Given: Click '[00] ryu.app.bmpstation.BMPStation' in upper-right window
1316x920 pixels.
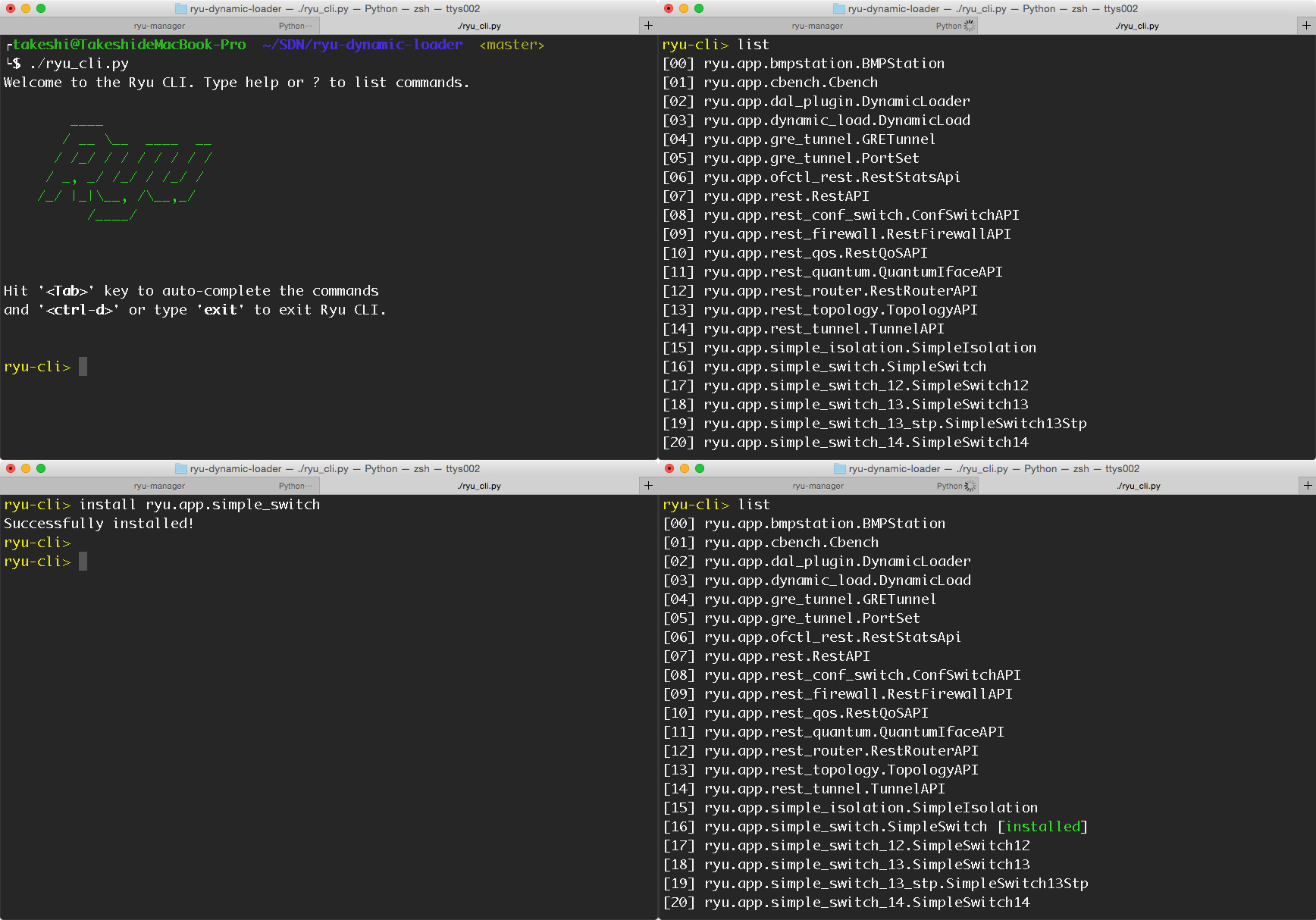Looking at the screenshot, I should pyautogui.click(x=804, y=64).
